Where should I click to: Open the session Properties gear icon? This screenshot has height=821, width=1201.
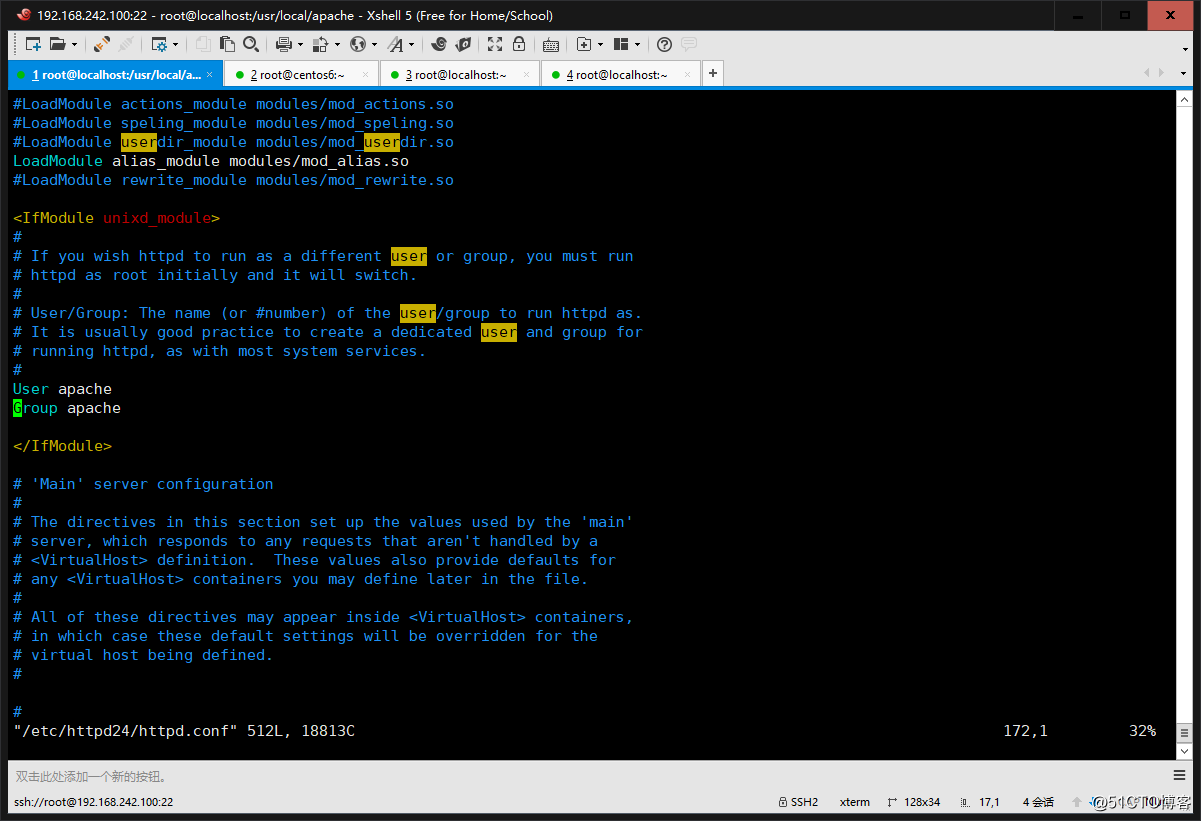point(158,44)
